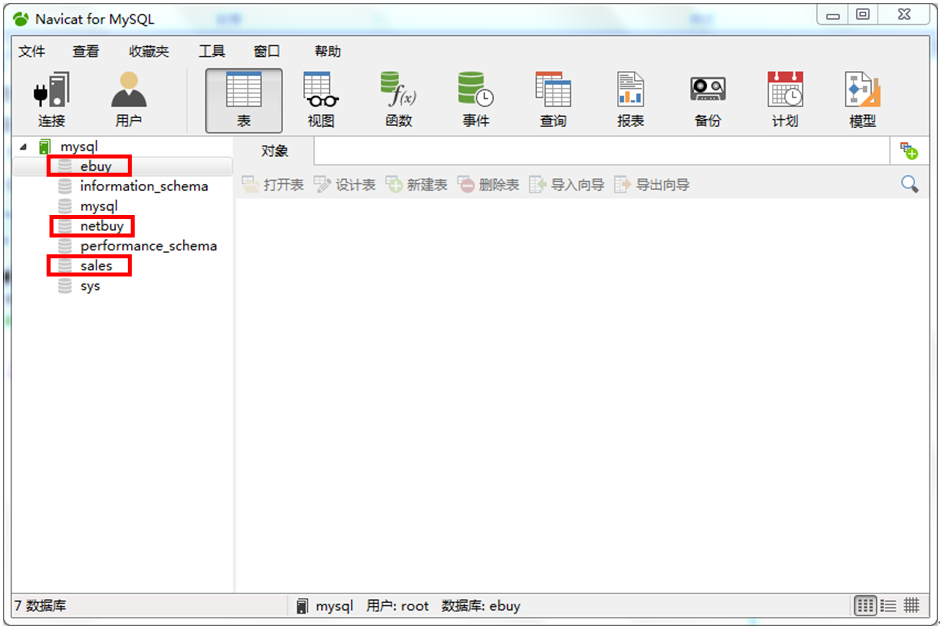Open the Tools (工具) menu
This screenshot has width=940, height=630.
pyautogui.click(x=212, y=52)
